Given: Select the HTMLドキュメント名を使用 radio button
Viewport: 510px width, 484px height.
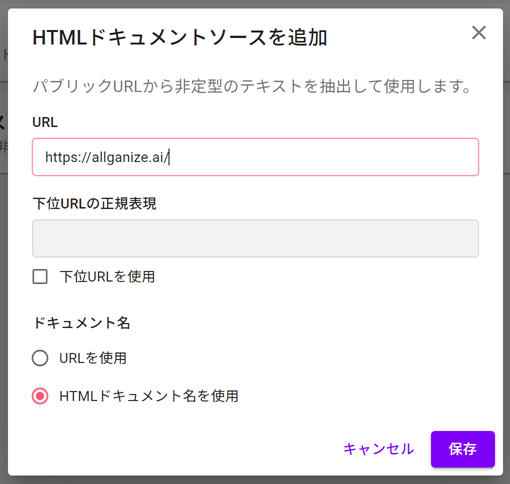Looking at the screenshot, I should 40,396.
